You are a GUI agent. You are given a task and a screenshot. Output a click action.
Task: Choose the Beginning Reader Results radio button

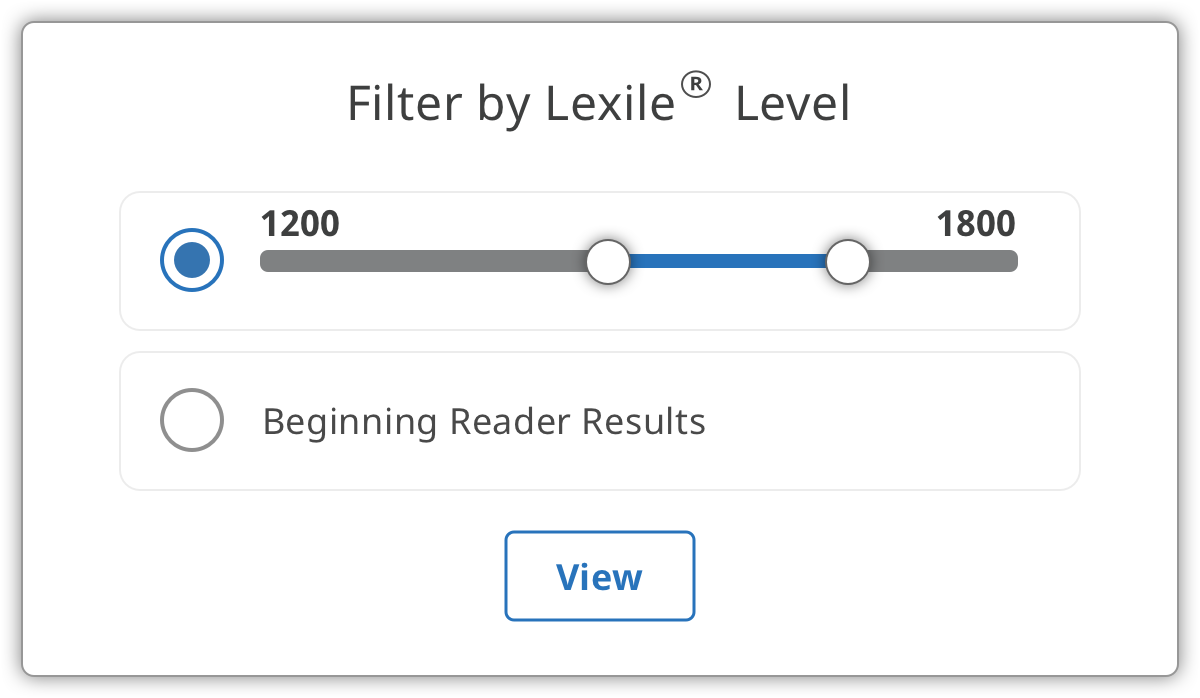(192, 420)
